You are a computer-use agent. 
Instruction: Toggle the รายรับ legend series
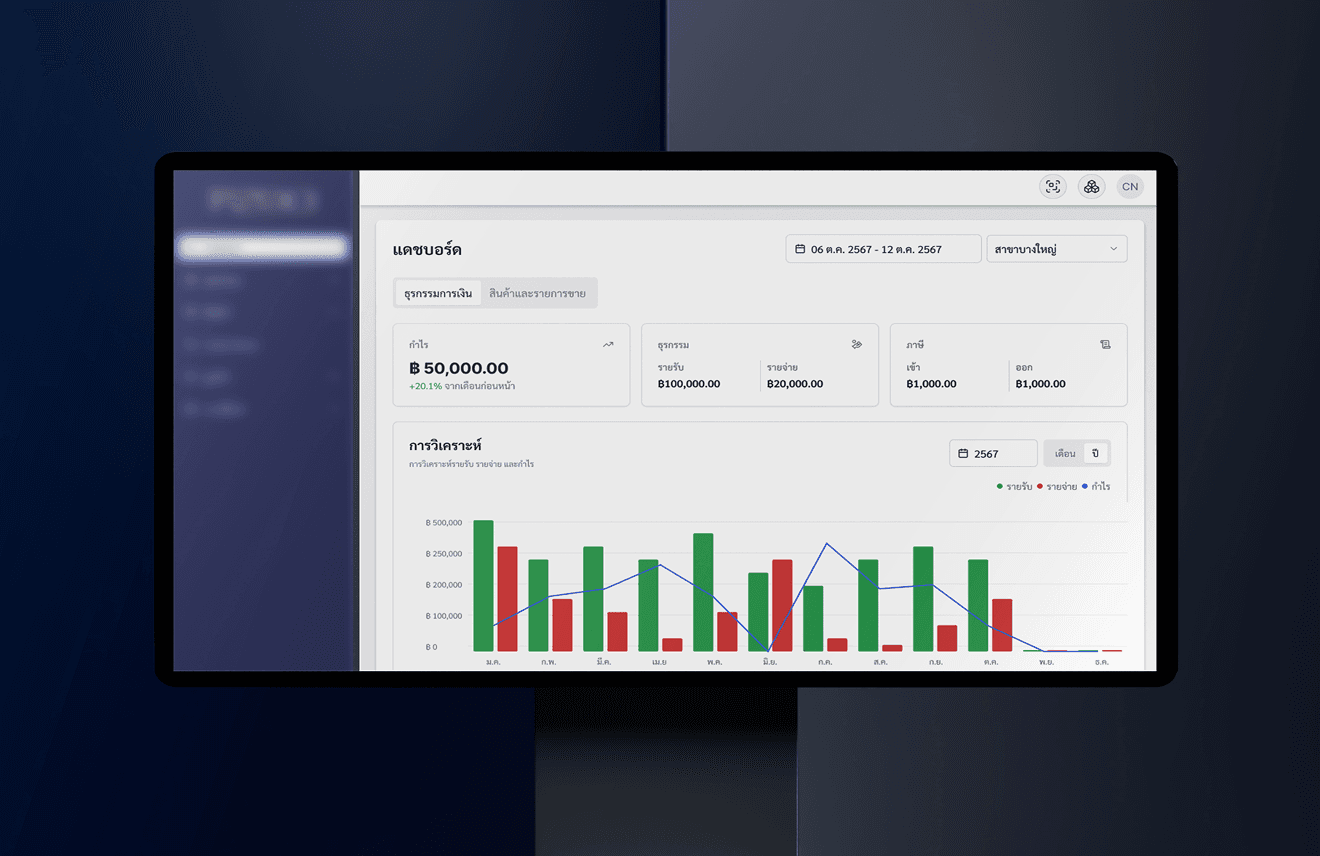[x=1014, y=487]
